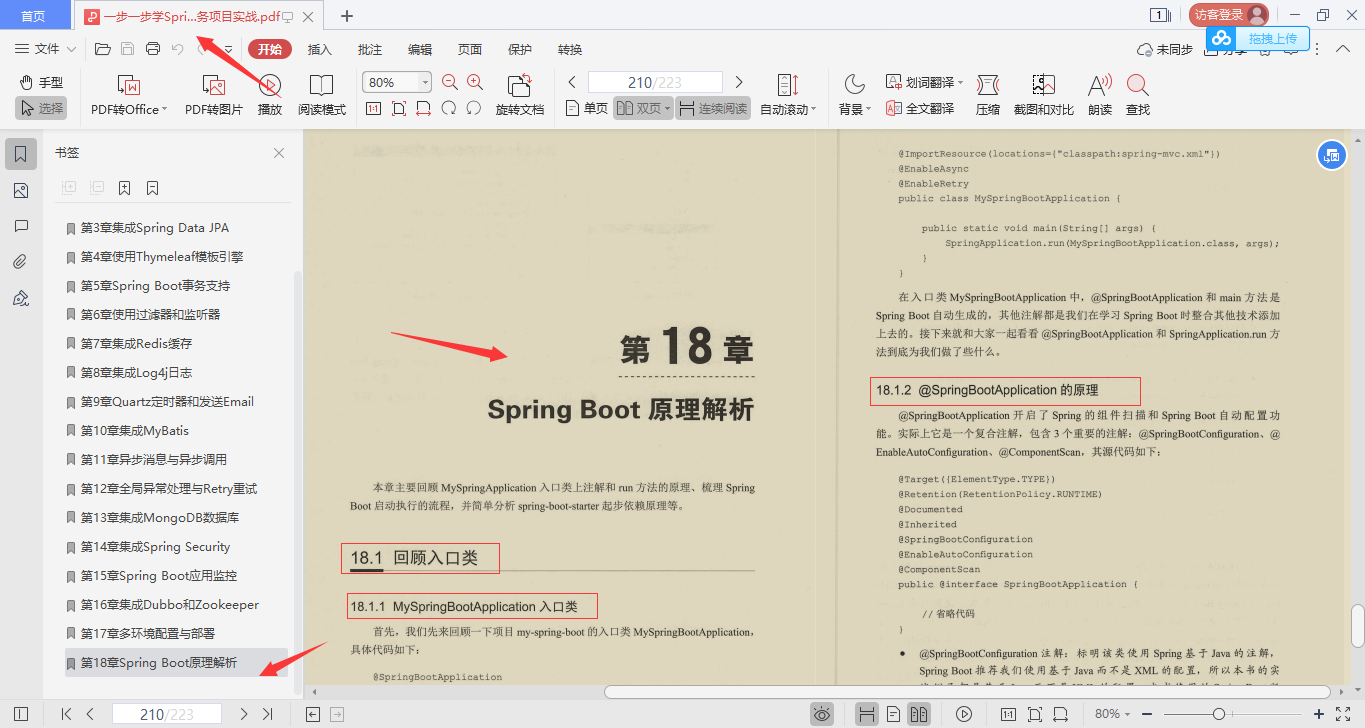
Task: Open a new tab with the plus button
Action: (347, 15)
